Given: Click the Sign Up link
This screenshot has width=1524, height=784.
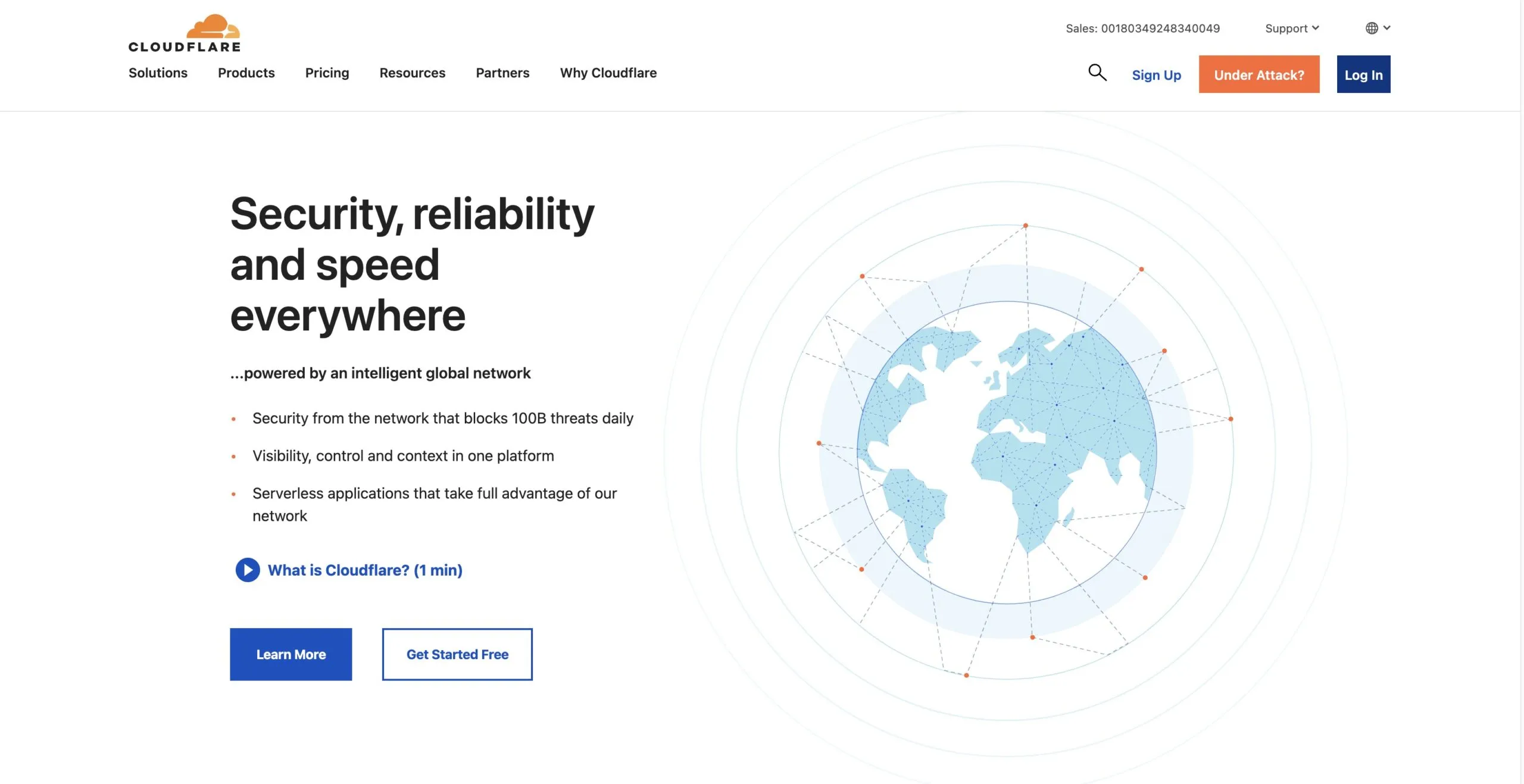Looking at the screenshot, I should tap(1156, 75).
